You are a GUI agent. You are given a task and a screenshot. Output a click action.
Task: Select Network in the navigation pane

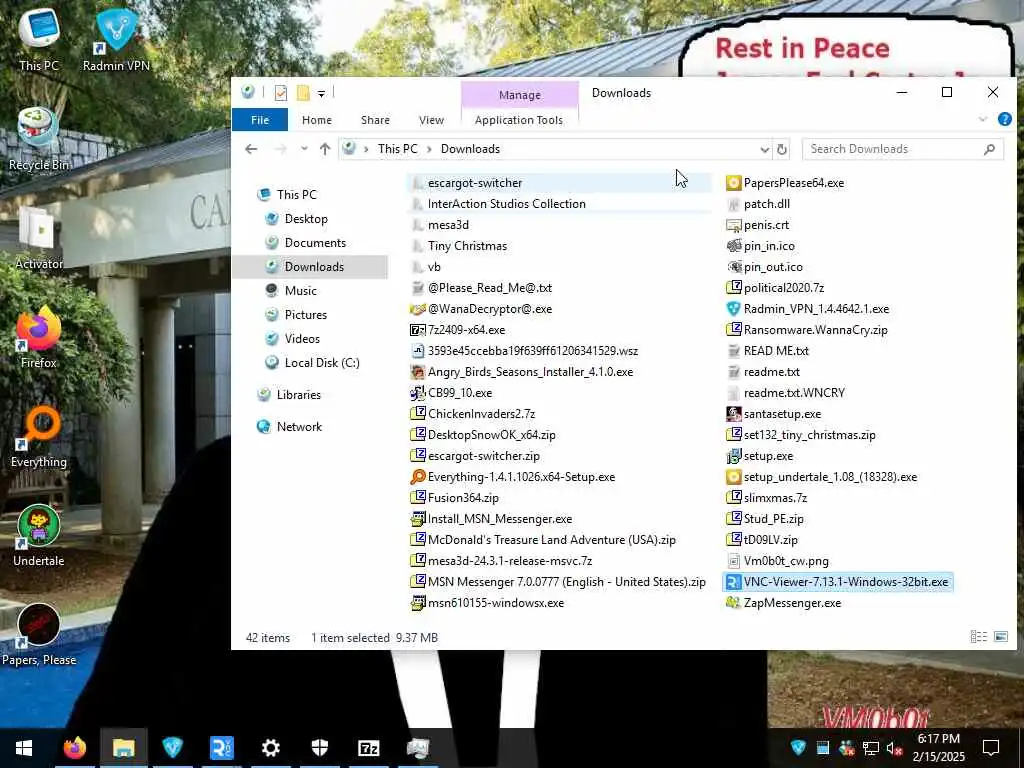[298, 427]
